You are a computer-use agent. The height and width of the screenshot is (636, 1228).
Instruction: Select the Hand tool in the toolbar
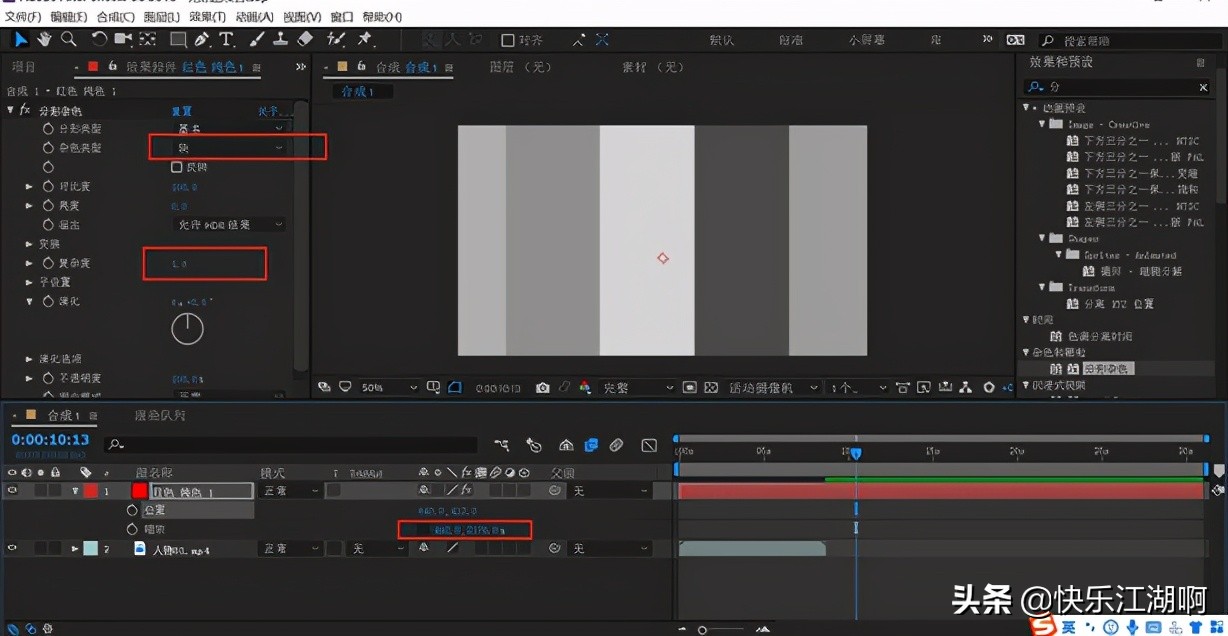pos(45,39)
